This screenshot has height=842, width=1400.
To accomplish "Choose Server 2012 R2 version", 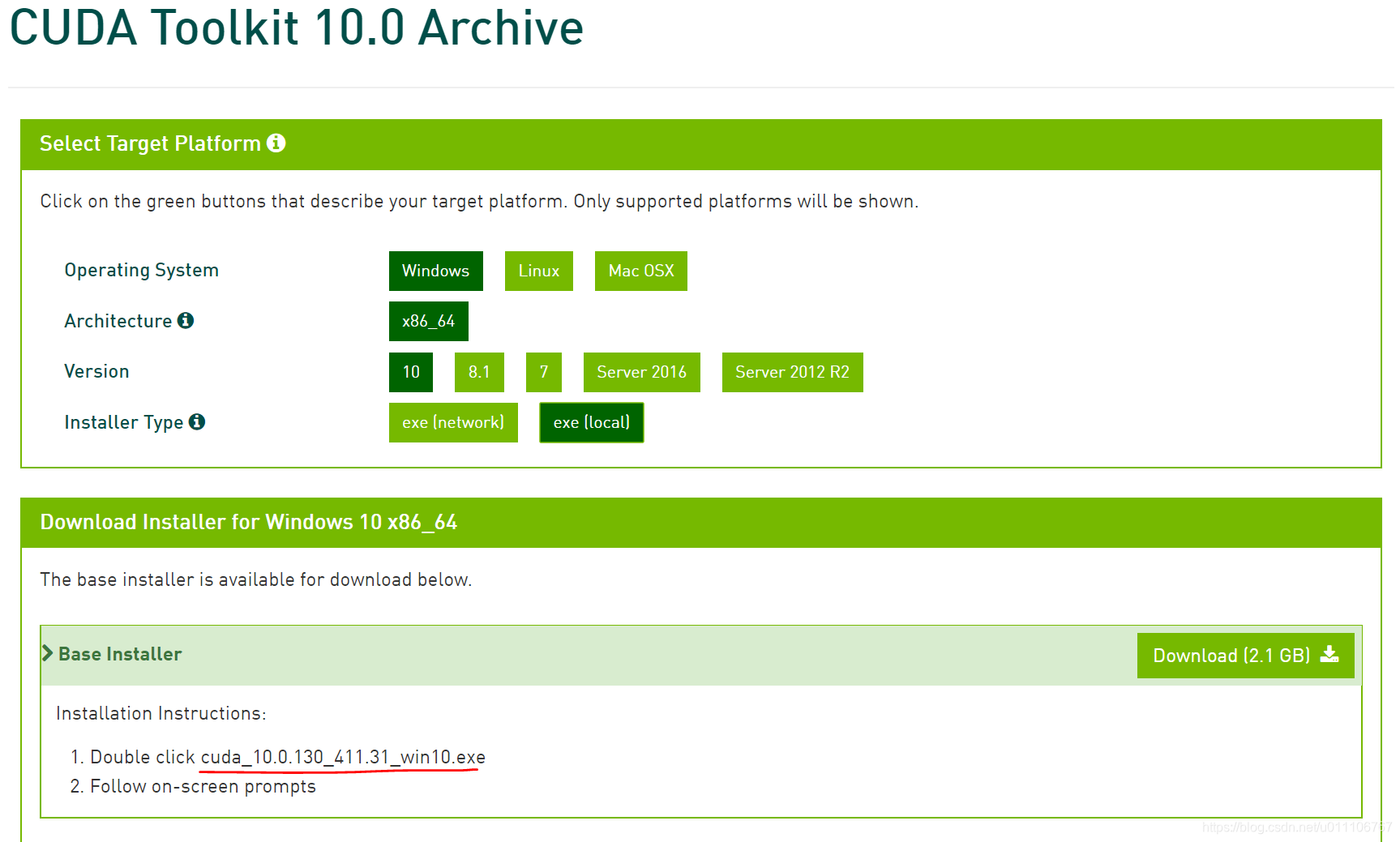I will pyautogui.click(x=793, y=372).
